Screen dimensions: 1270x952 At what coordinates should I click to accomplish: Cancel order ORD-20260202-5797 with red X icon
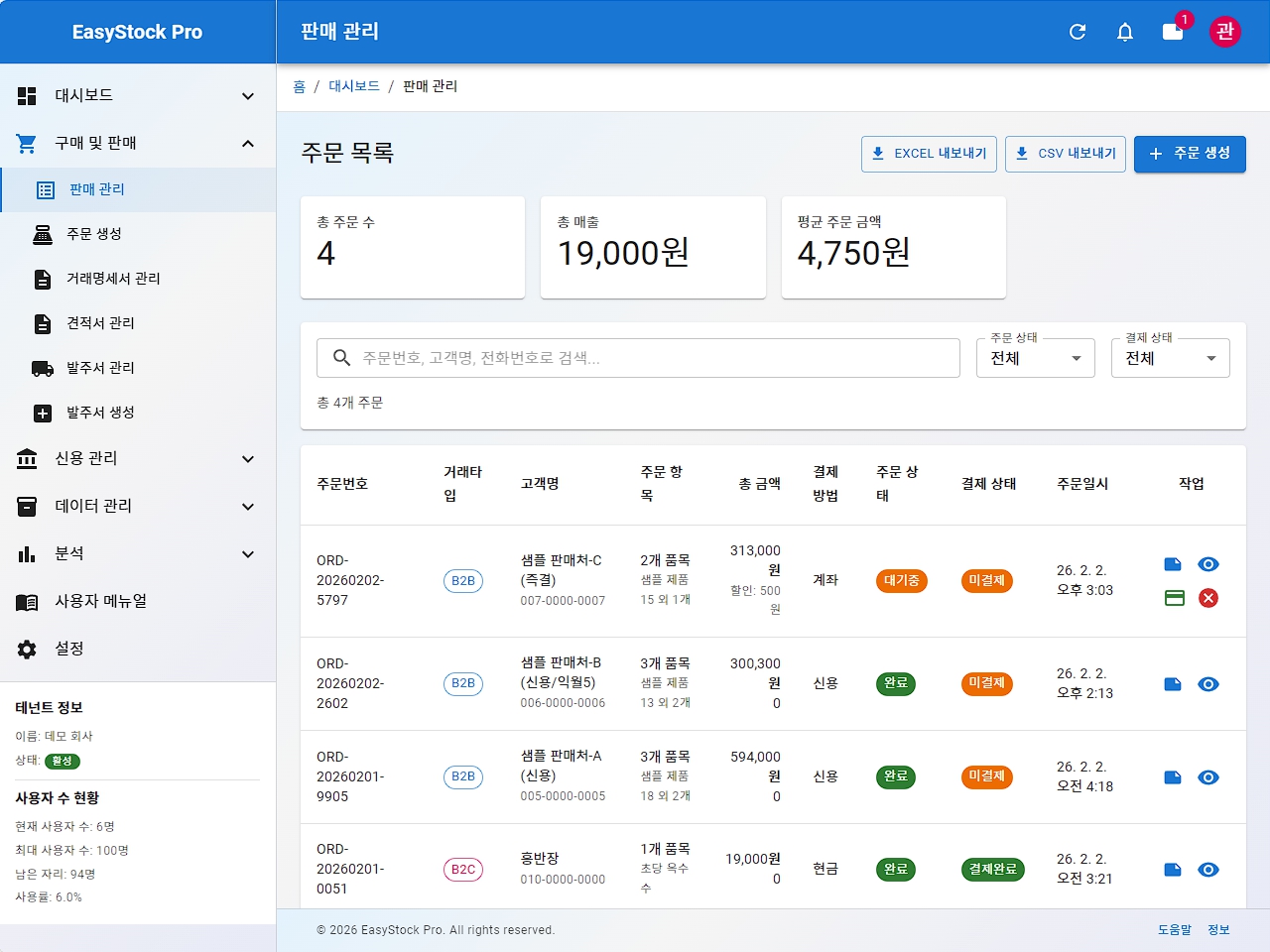1207,598
